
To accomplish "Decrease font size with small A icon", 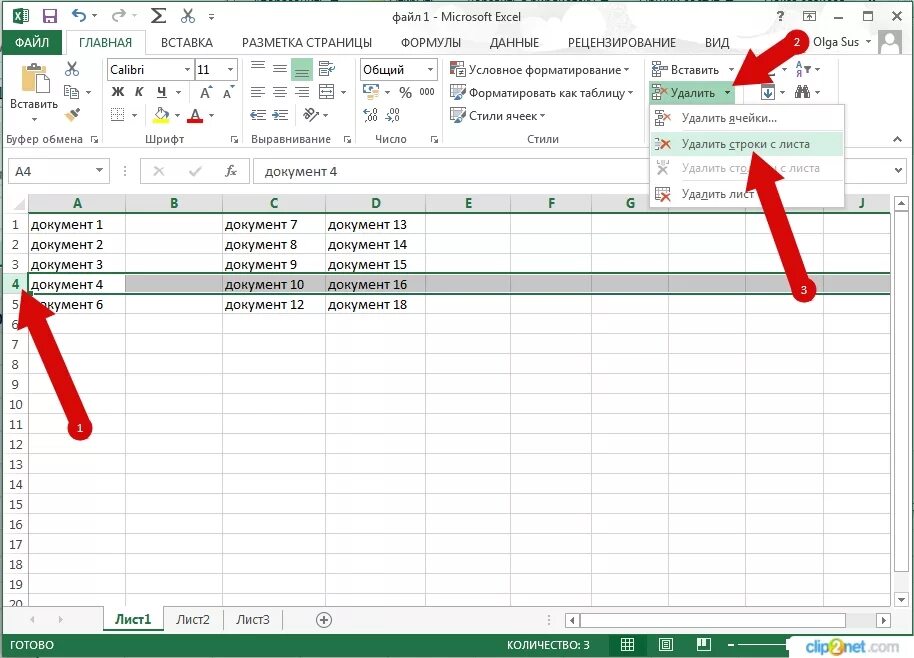I will click(x=228, y=92).
